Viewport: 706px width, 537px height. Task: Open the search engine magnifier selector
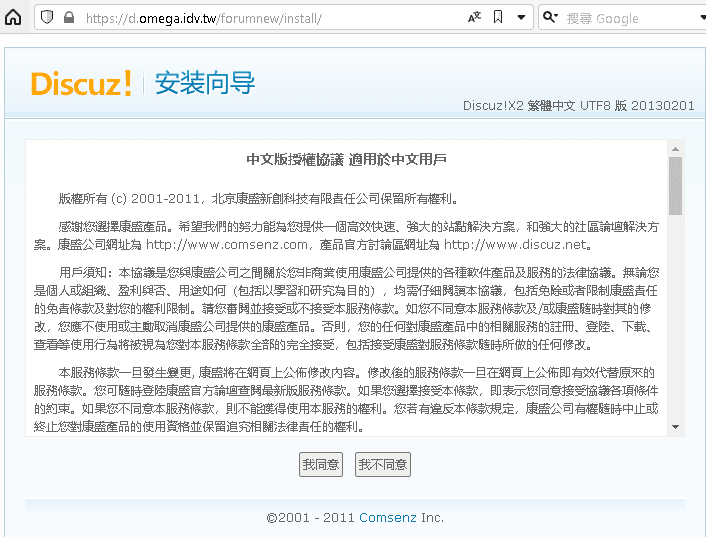(x=549, y=17)
